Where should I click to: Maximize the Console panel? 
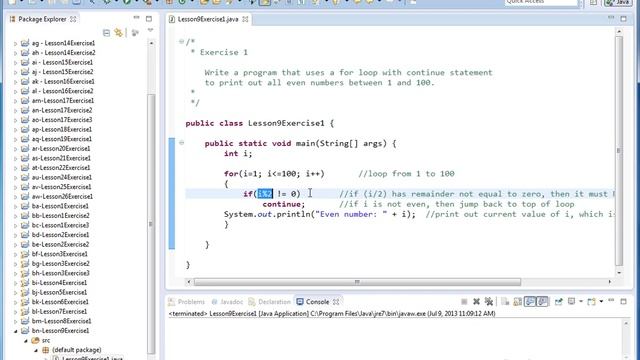623,301
